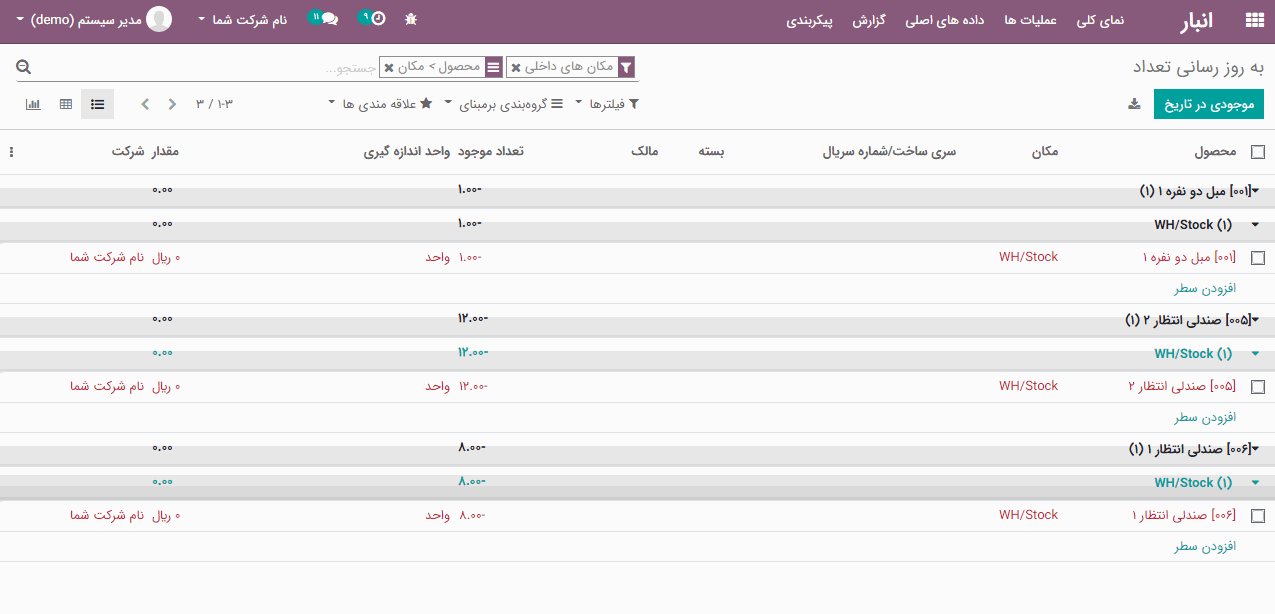
Task: Open the داده های اصلی menu
Action: point(946,20)
